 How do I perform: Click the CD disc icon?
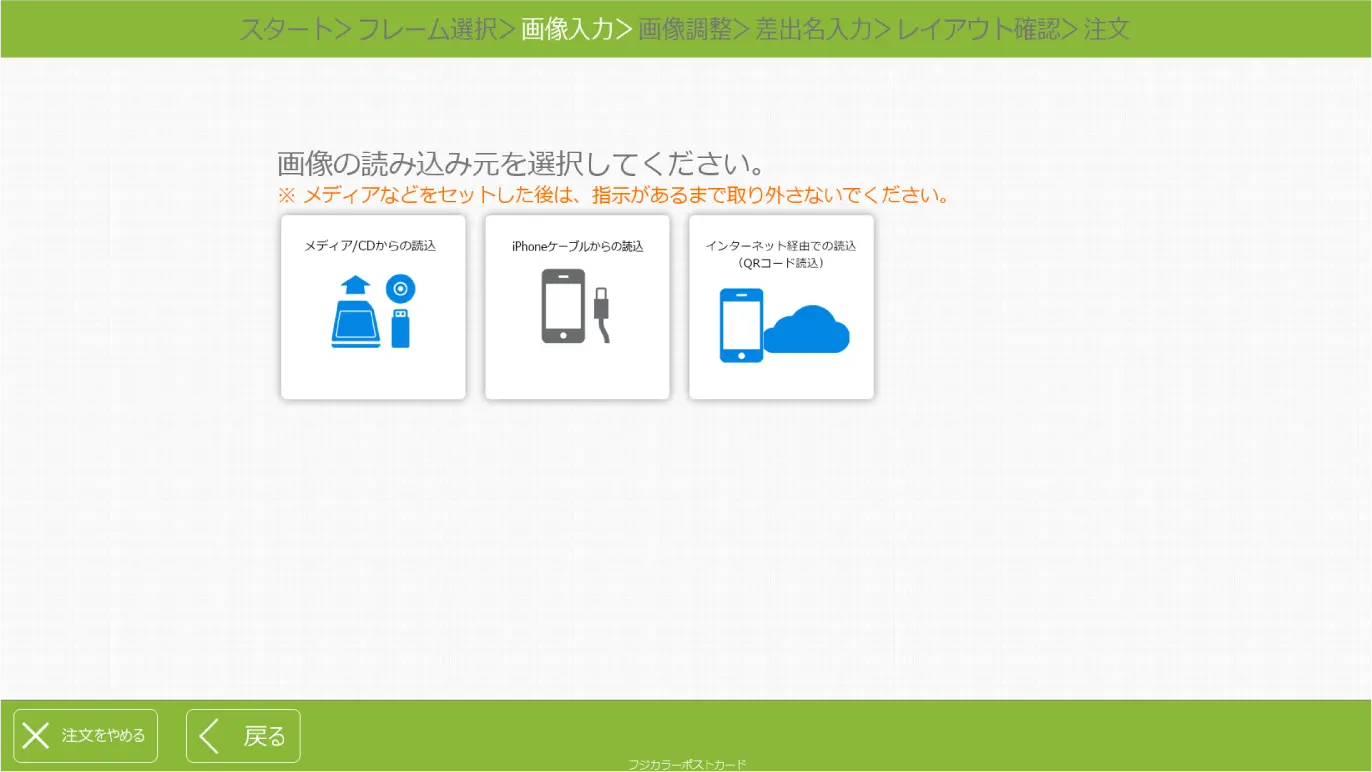399,288
